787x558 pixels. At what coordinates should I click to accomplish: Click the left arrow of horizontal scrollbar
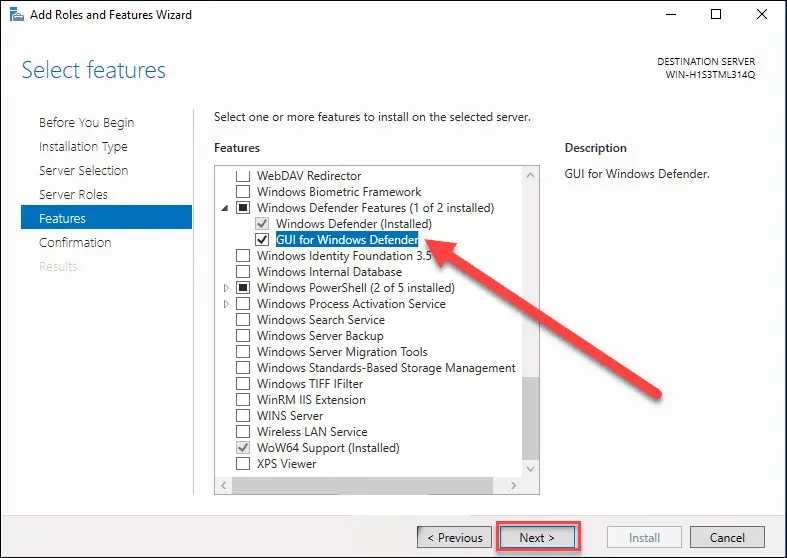point(223,485)
